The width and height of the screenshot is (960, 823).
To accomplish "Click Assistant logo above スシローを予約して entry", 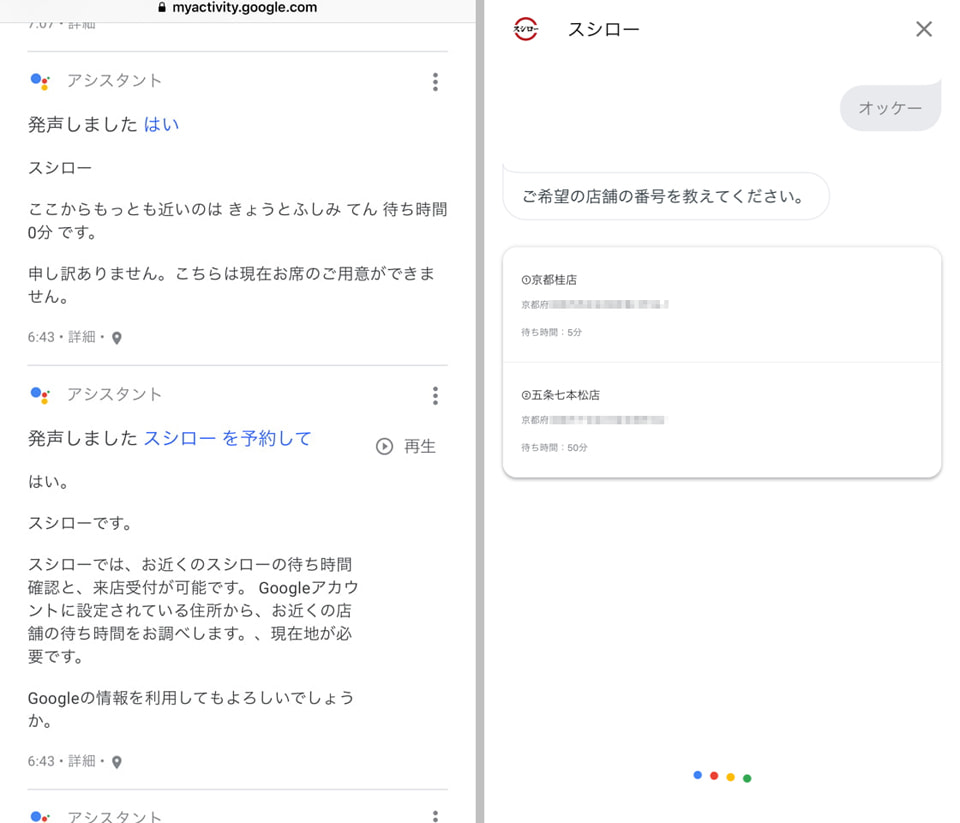I will [40, 395].
